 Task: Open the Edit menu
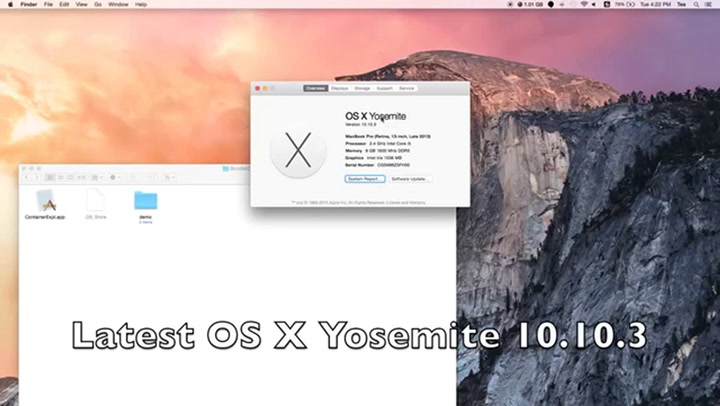point(64,4)
